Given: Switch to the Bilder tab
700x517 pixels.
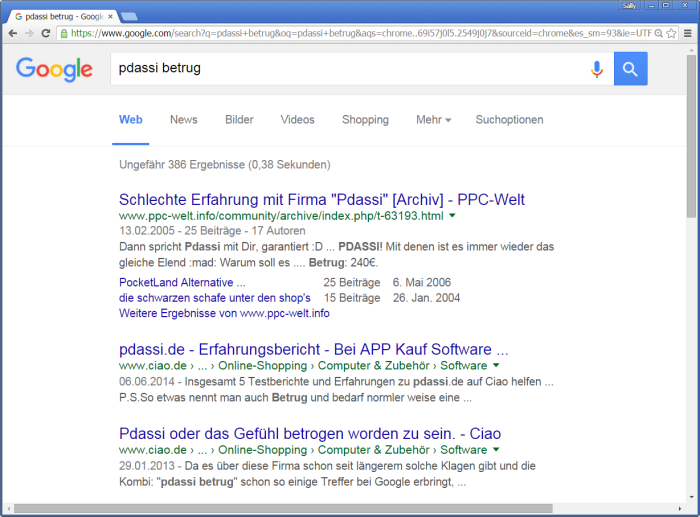Looking at the screenshot, I should tap(239, 120).
